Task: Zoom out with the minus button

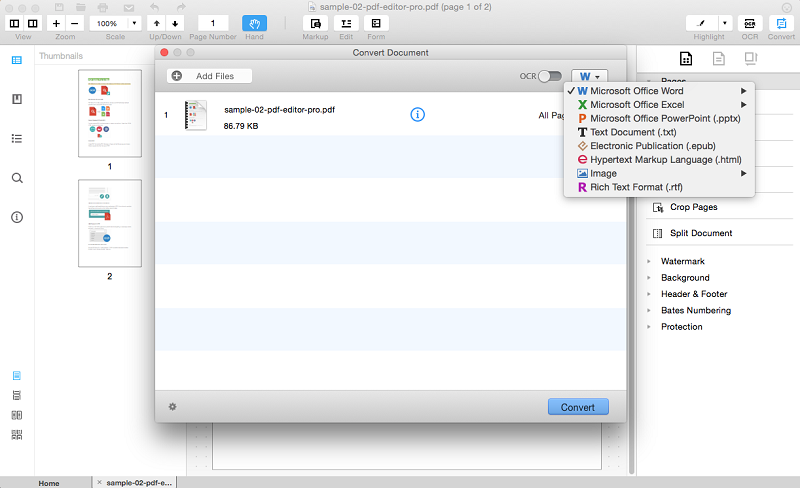Action: tap(74, 23)
